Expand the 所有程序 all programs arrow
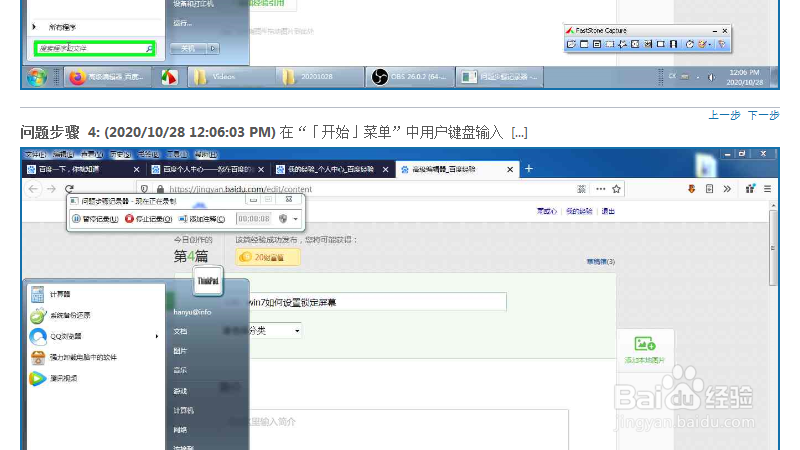Screen dimensions: 800x450 coord(34,27)
